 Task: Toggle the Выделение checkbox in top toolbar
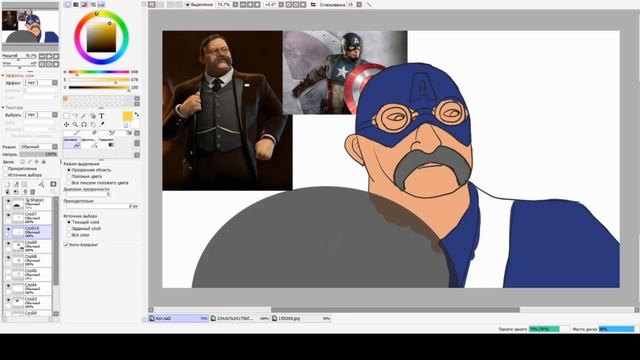coord(188,4)
